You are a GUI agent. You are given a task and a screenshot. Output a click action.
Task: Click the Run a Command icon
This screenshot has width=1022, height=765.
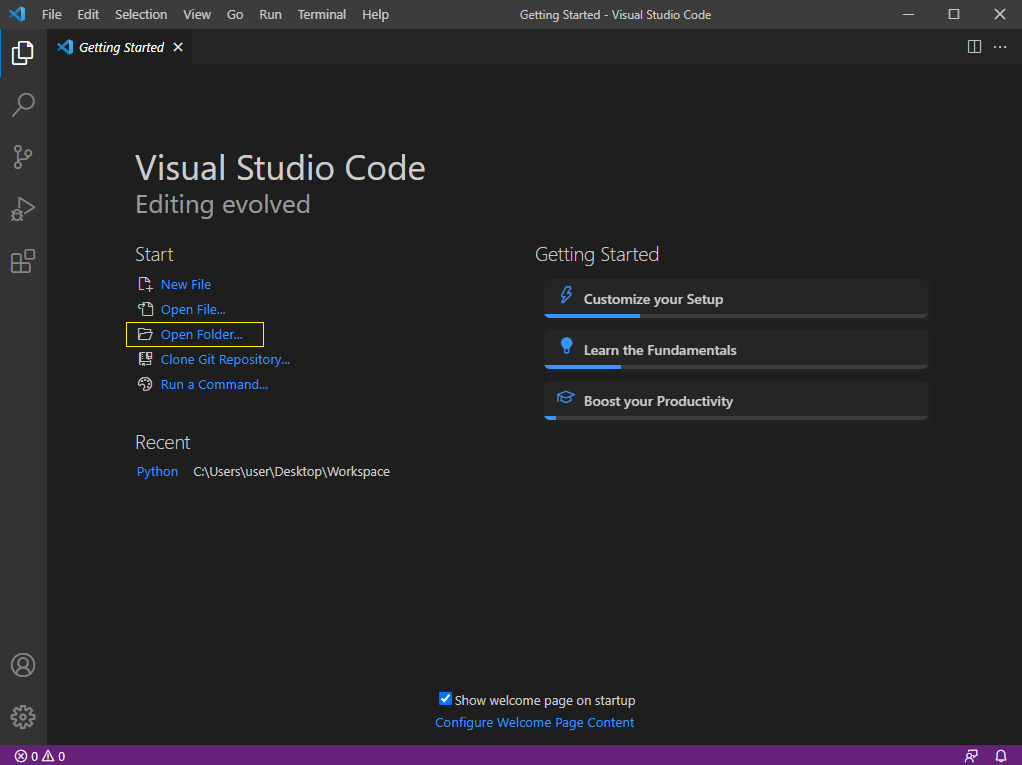(x=145, y=384)
